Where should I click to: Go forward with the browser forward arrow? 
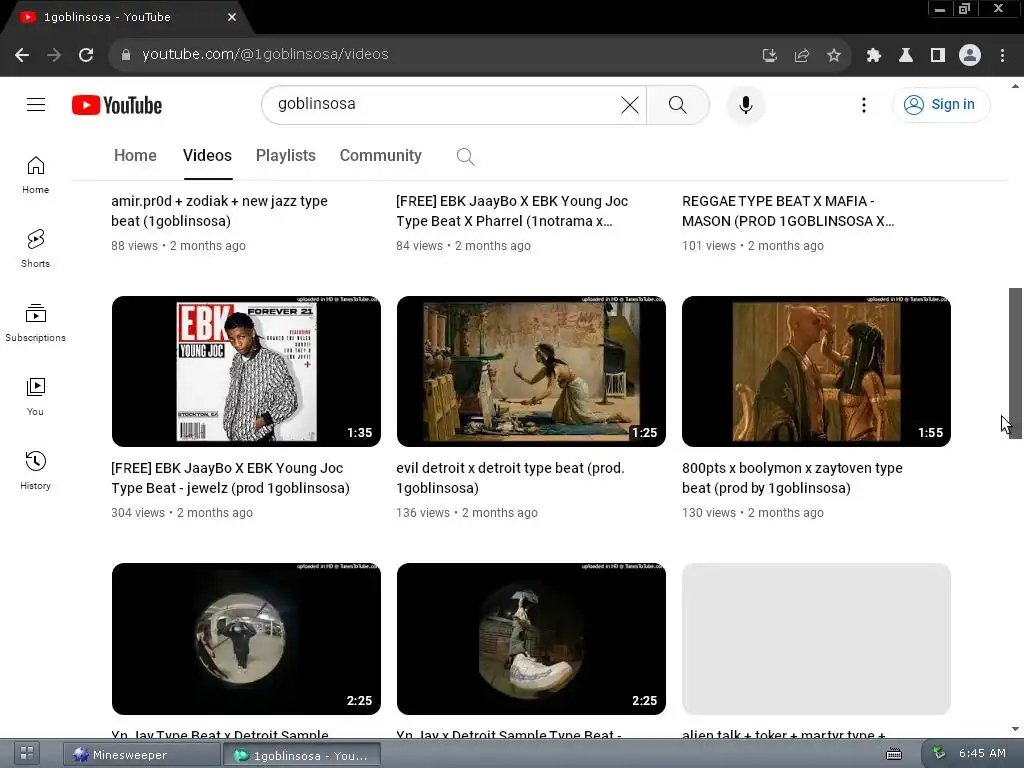click(x=54, y=55)
